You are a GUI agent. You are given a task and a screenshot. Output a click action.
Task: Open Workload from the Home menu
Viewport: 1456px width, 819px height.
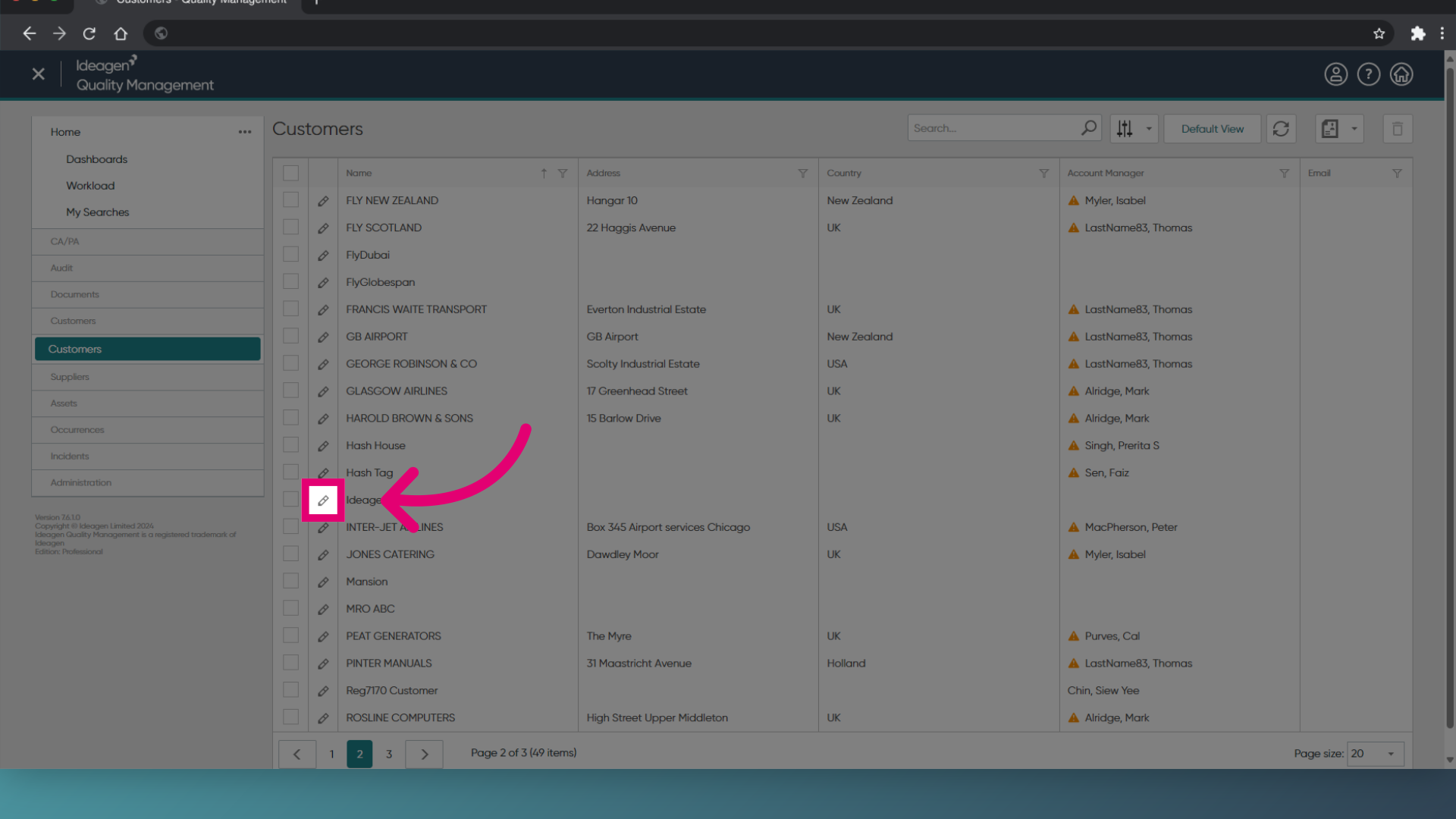90,186
